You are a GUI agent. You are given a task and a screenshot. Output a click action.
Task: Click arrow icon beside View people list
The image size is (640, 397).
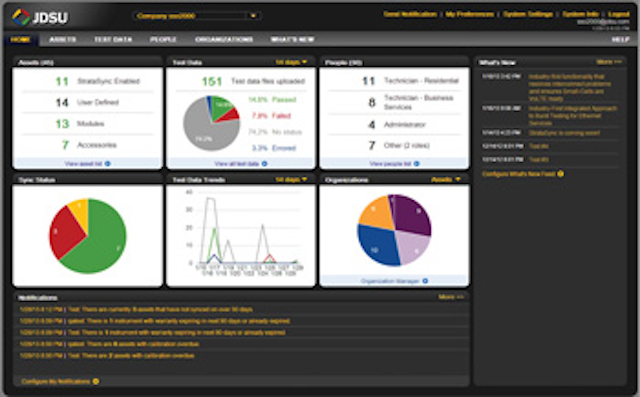[416, 164]
